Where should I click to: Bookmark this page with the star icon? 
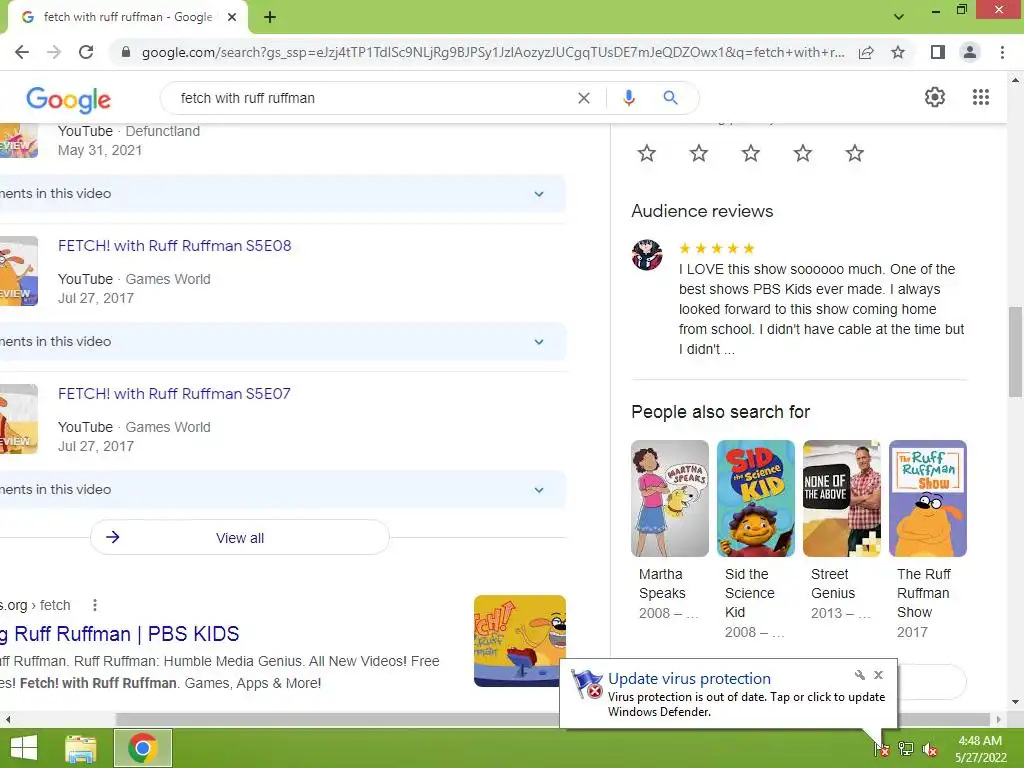click(898, 52)
